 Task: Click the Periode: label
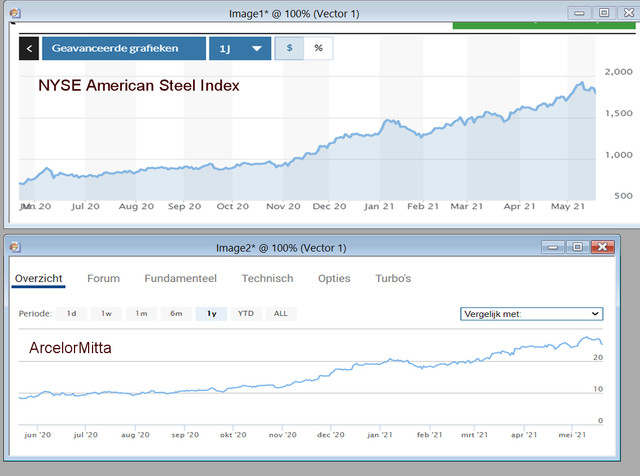click(35, 314)
